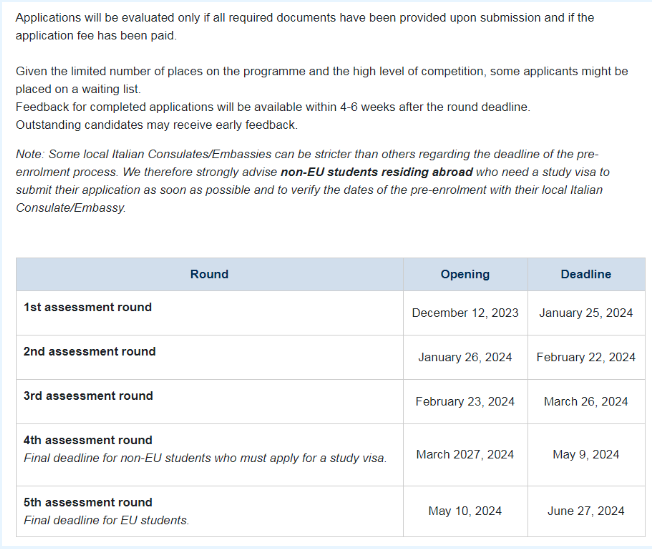Click the "4th assessment round" heading
Viewport: 652px width, 549px height.
[88, 440]
